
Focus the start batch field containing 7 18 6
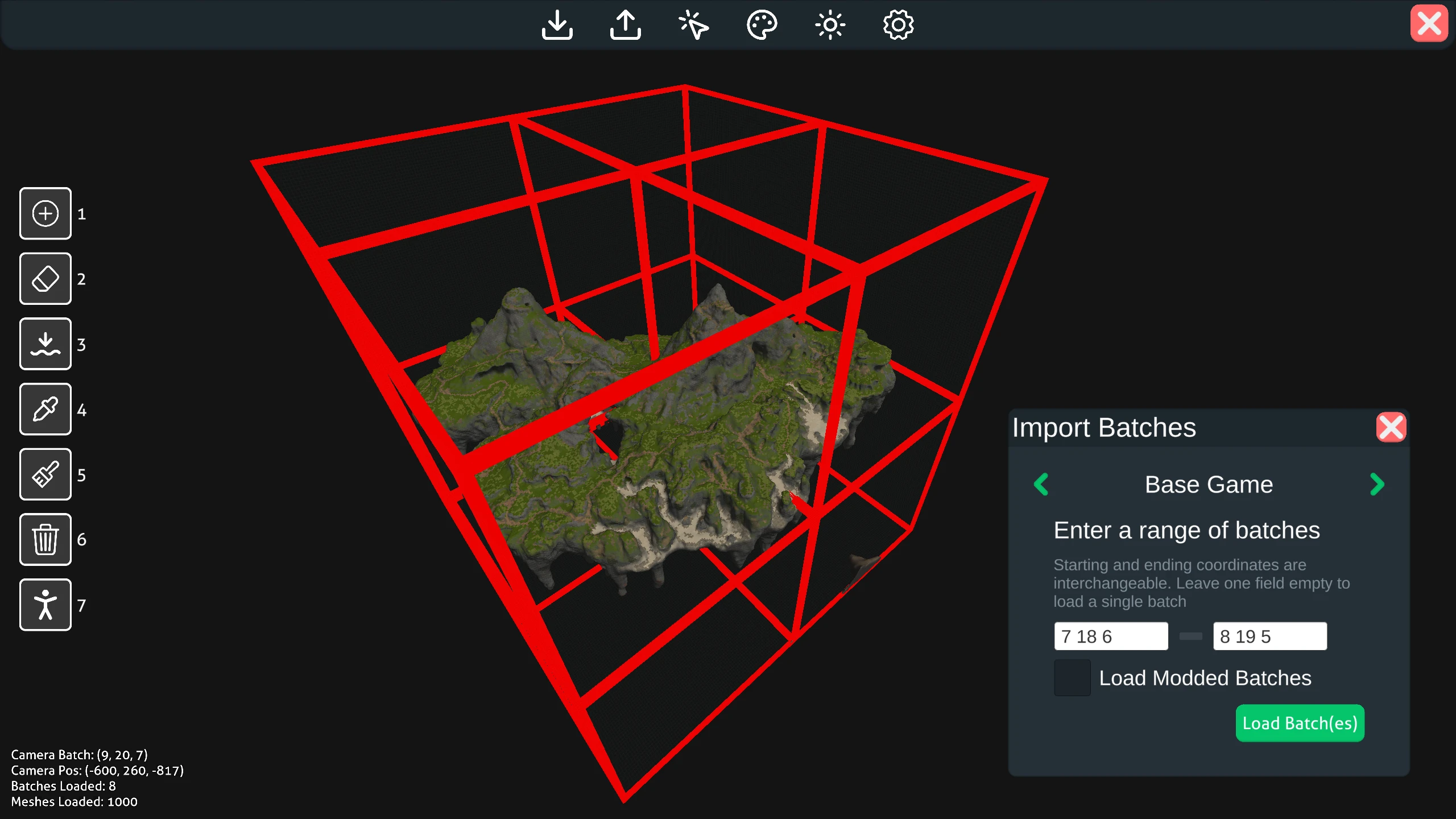[x=1111, y=636]
